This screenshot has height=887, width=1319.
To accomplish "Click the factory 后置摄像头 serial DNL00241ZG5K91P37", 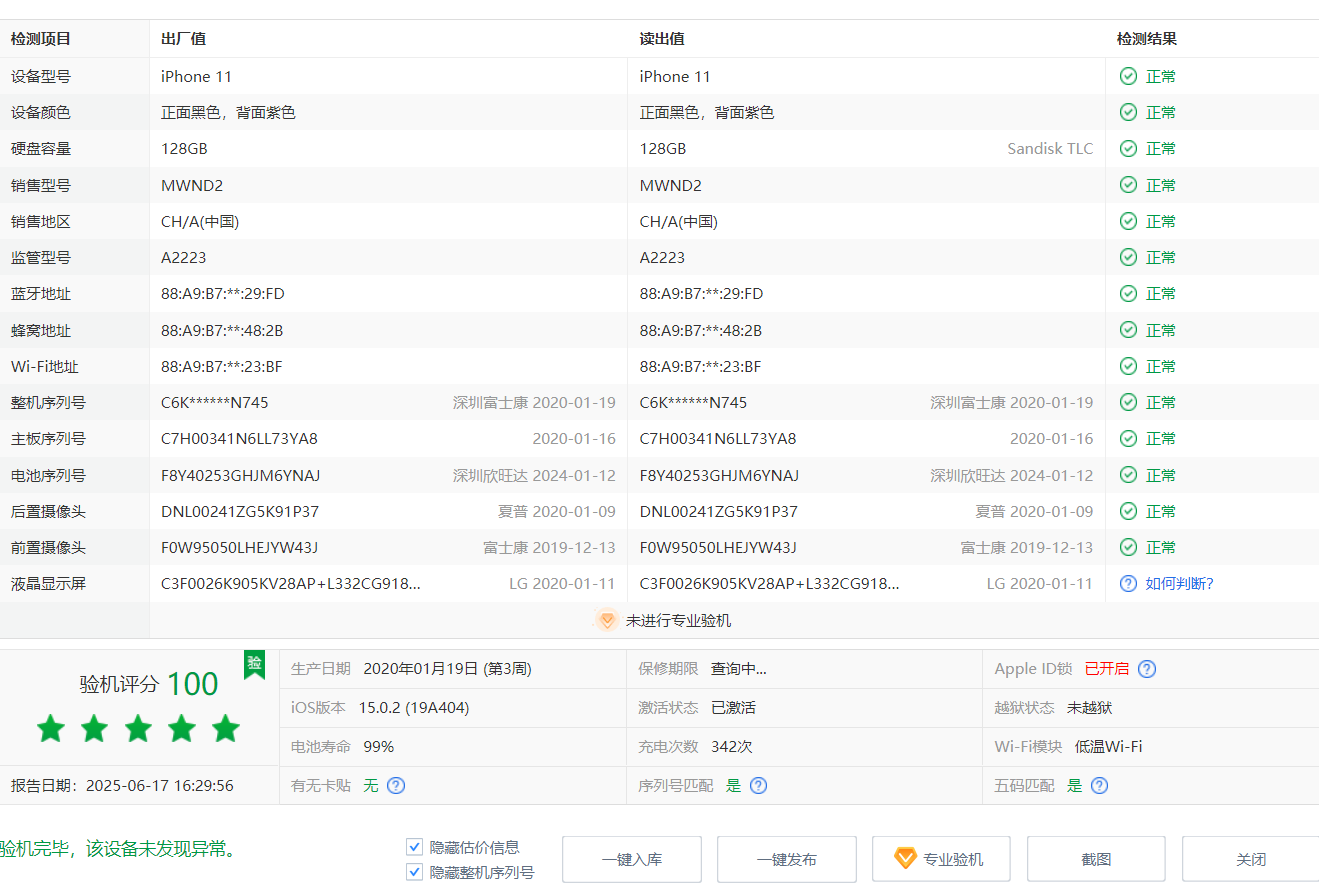I will click(240, 511).
